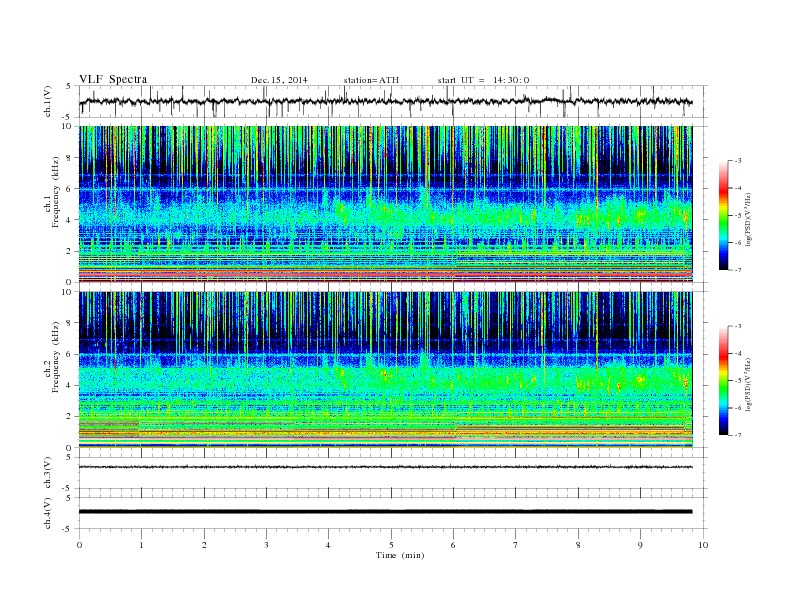Click the color scale bar beside ch.2 spectrogram

pyautogui.click(x=723, y=381)
